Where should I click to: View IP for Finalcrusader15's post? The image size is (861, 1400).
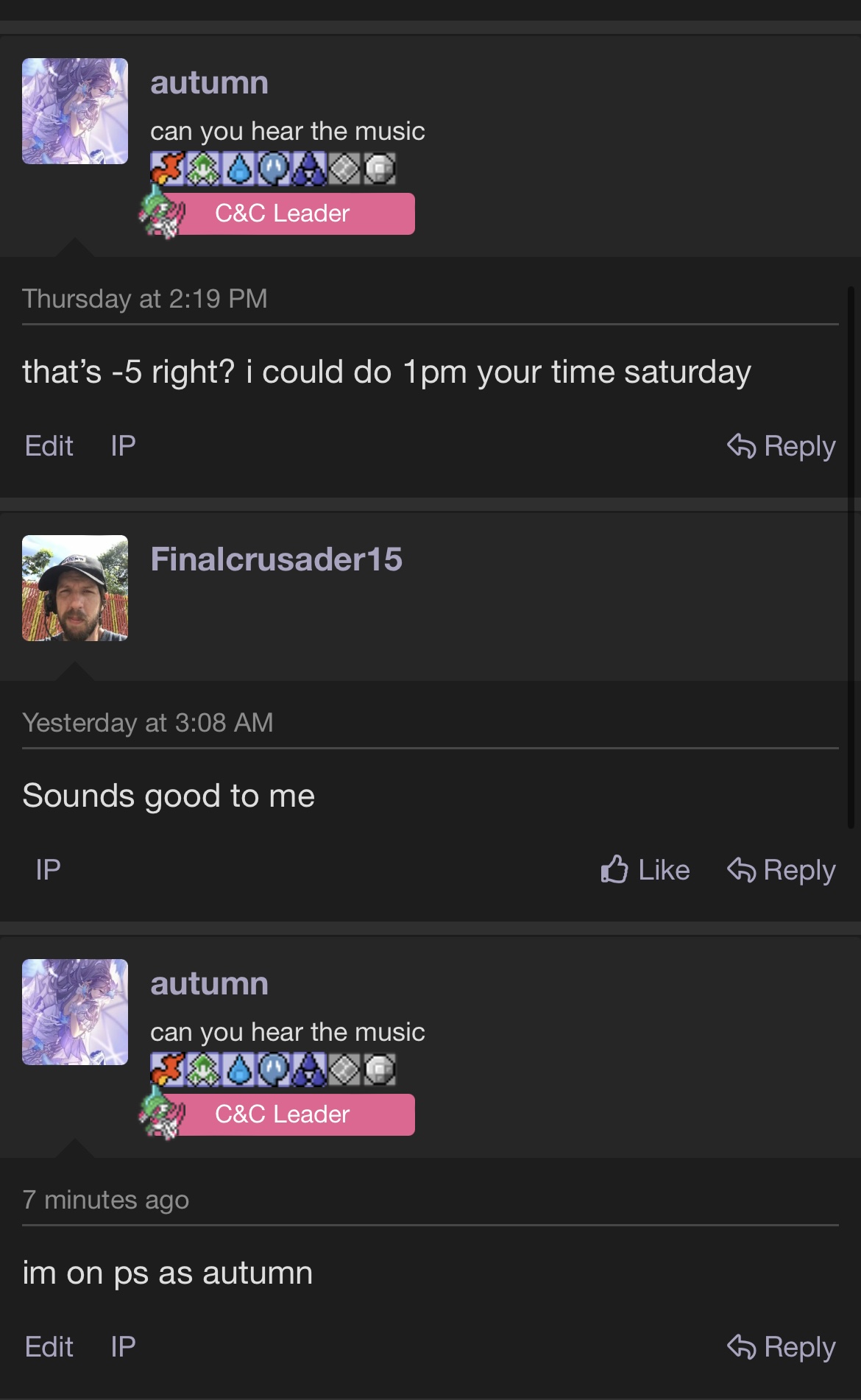(49, 870)
